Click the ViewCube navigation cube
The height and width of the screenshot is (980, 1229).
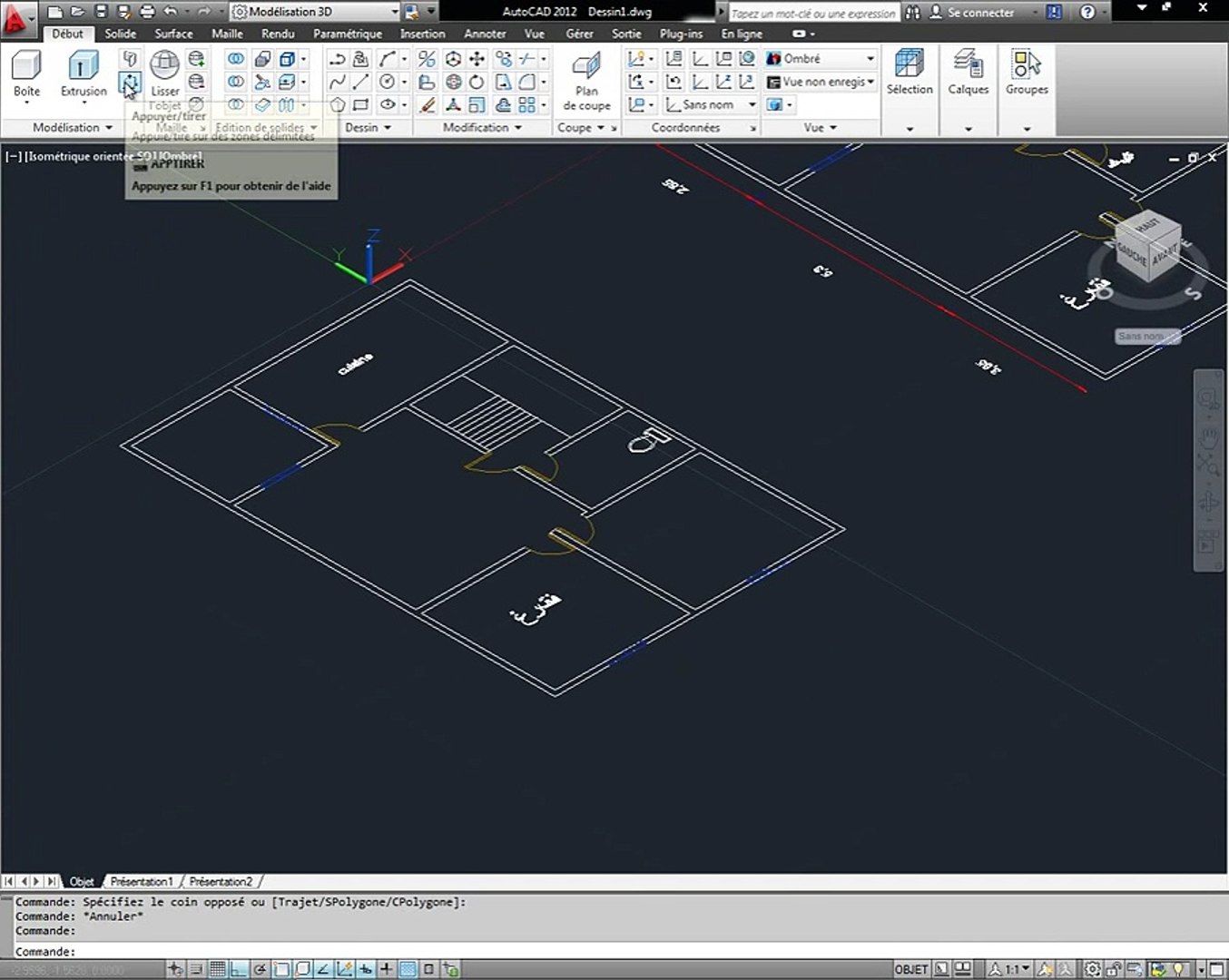(1147, 245)
